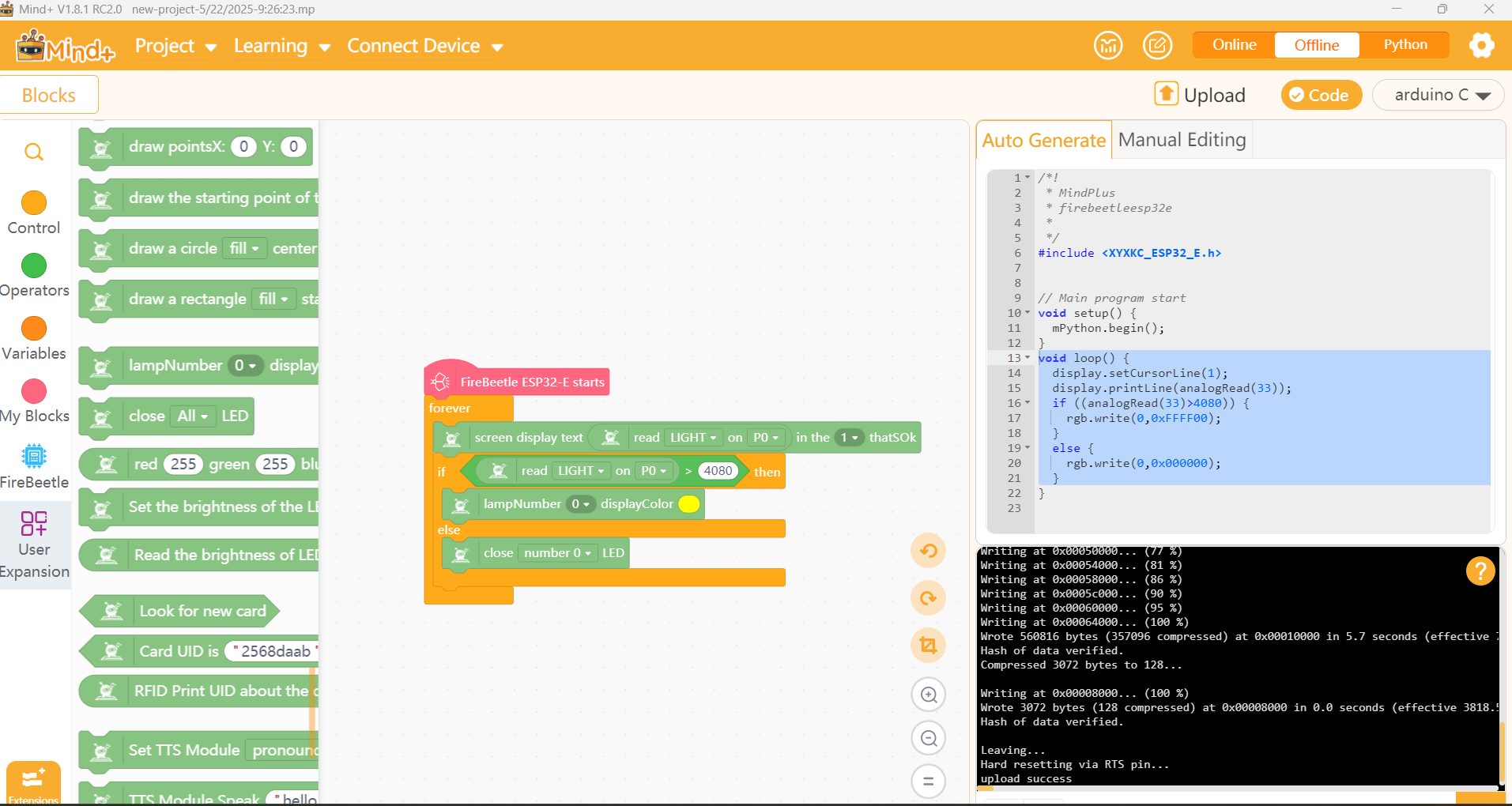Image resolution: width=1512 pixels, height=806 pixels.
Task: Select the Look for new card block
Action: click(180, 611)
